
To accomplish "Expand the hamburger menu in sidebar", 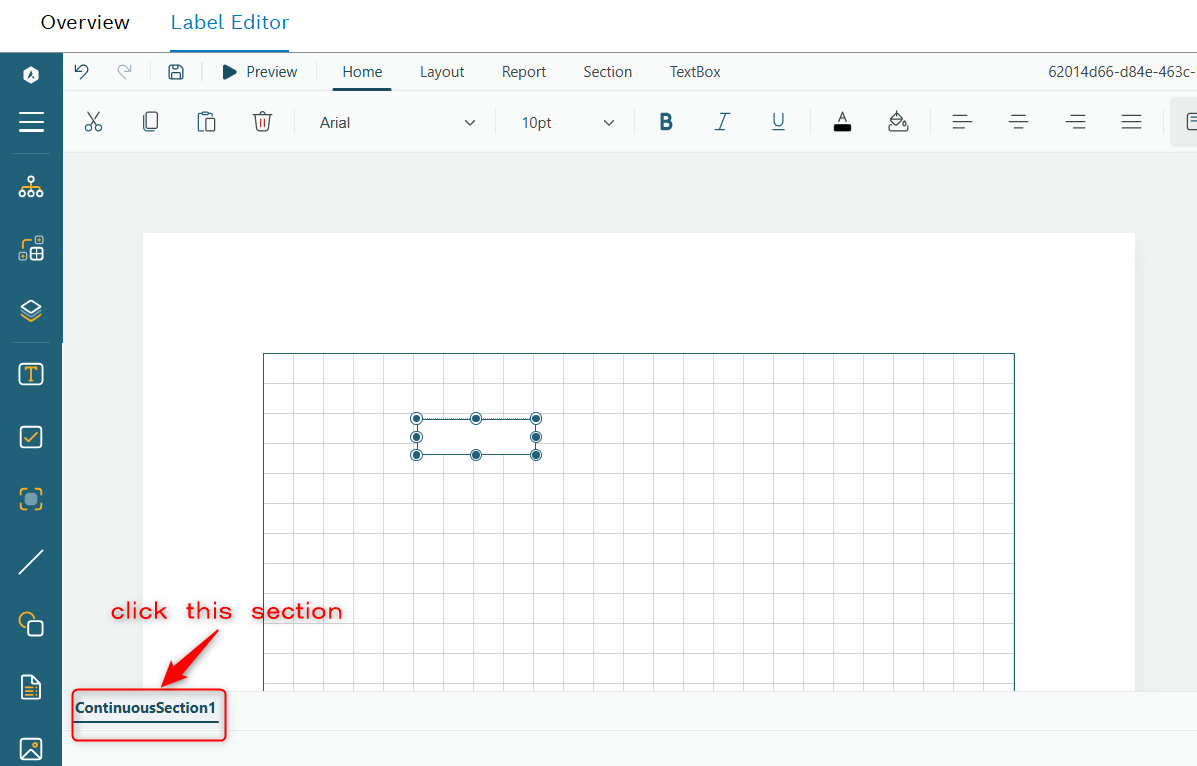I will [x=31, y=122].
